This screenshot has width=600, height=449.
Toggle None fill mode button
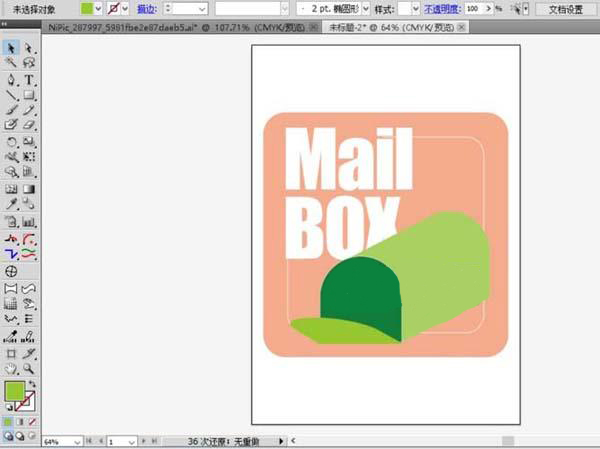point(32,422)
